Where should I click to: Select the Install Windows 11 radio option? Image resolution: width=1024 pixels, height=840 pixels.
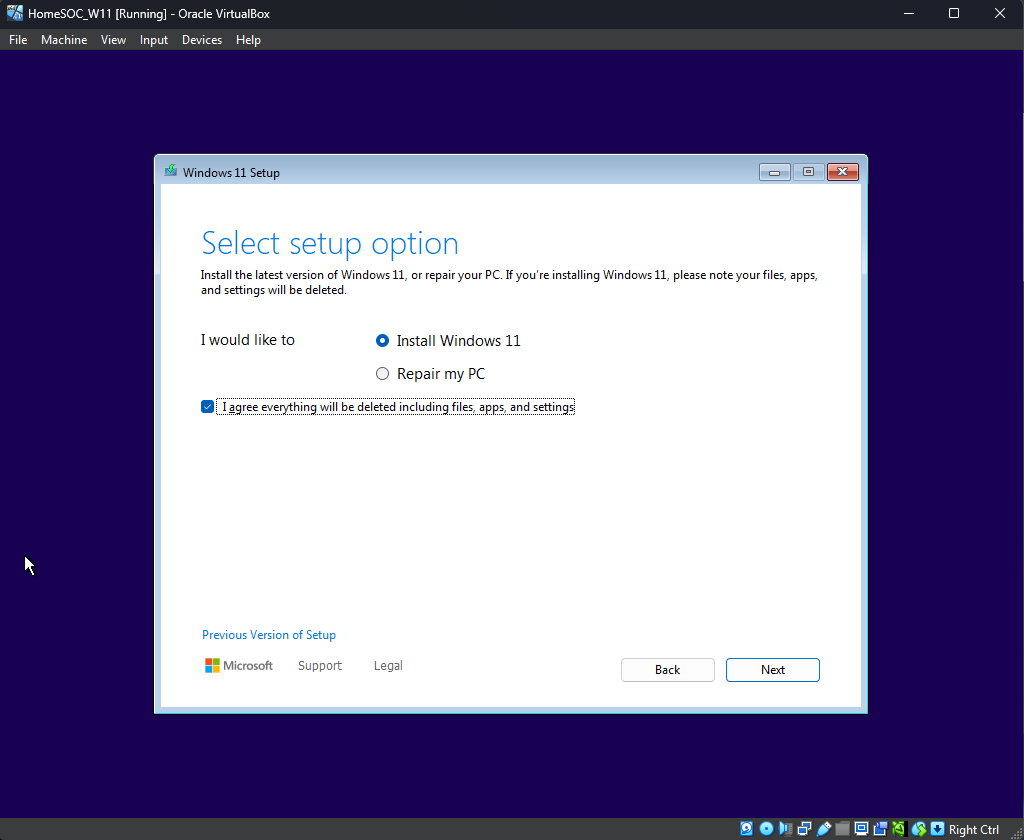point(382,340)
